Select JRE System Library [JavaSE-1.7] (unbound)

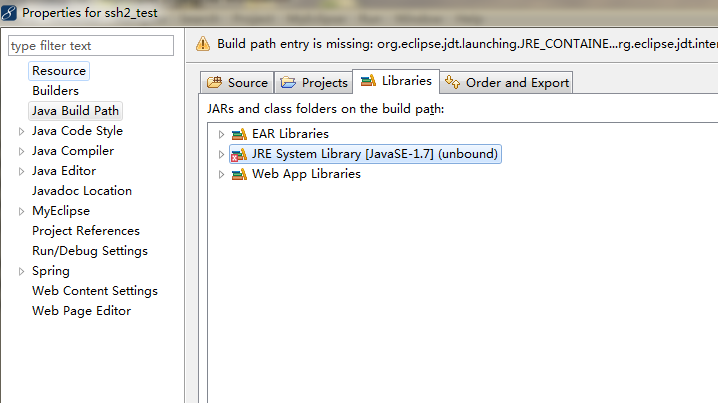365,154
